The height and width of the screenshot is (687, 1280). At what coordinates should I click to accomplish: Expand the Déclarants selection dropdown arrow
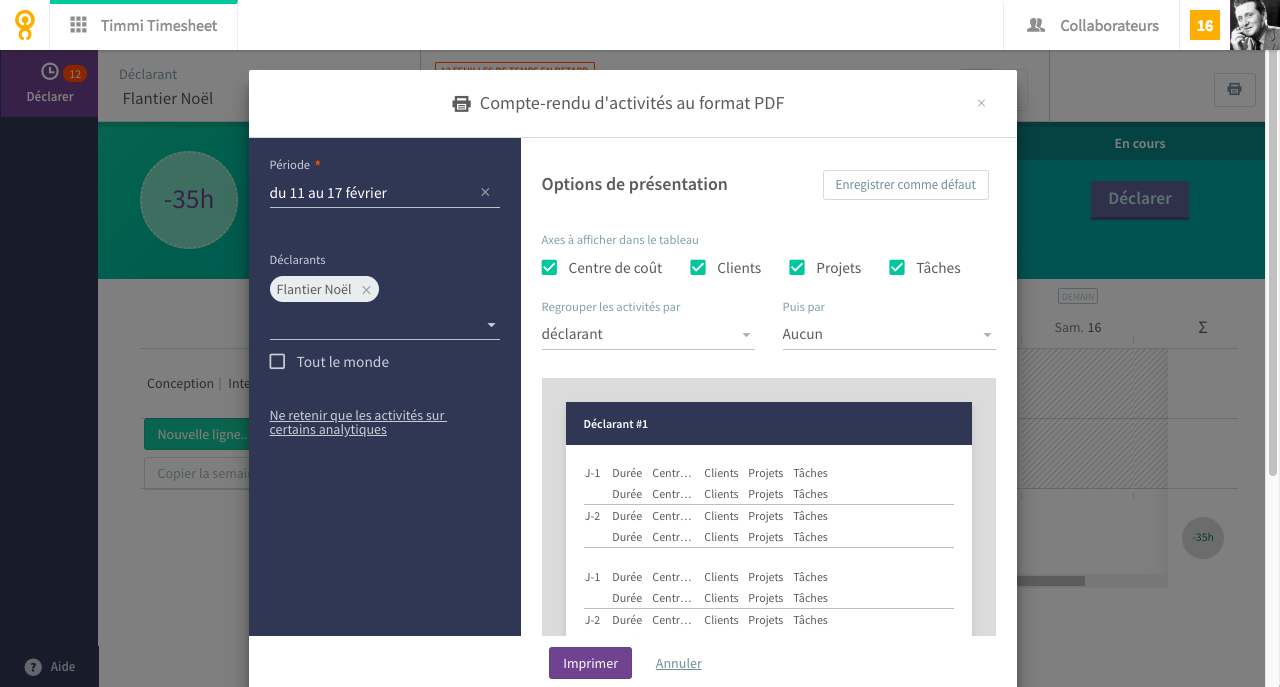491,325
